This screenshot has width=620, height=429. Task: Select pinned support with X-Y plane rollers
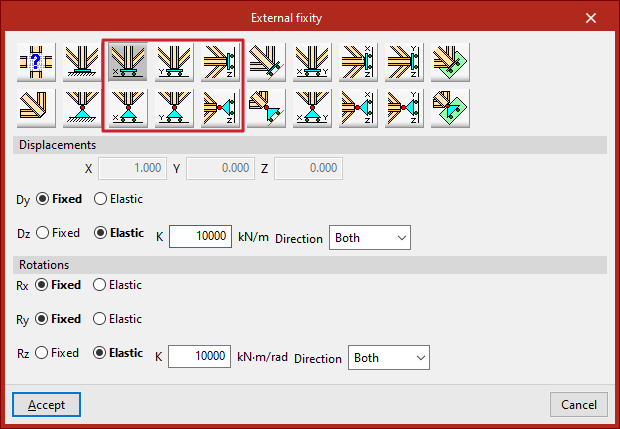(312, 108)
